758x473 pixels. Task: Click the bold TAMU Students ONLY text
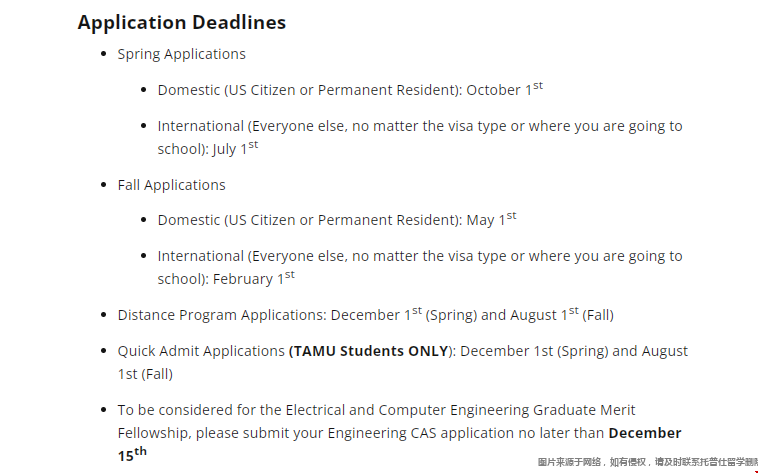click(369, 351)
